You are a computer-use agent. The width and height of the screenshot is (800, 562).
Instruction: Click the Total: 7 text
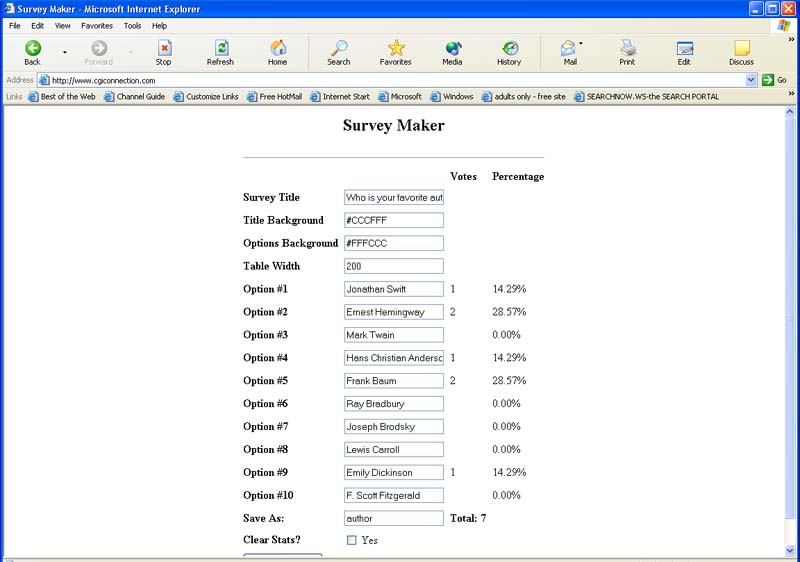468,519
